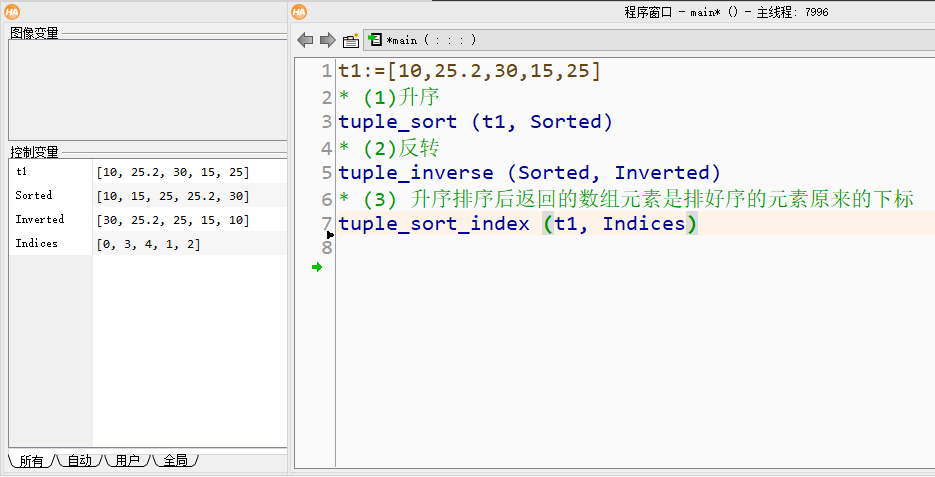
Task: Click line number 5 in the gutter
Action: (x=326, y=172)
